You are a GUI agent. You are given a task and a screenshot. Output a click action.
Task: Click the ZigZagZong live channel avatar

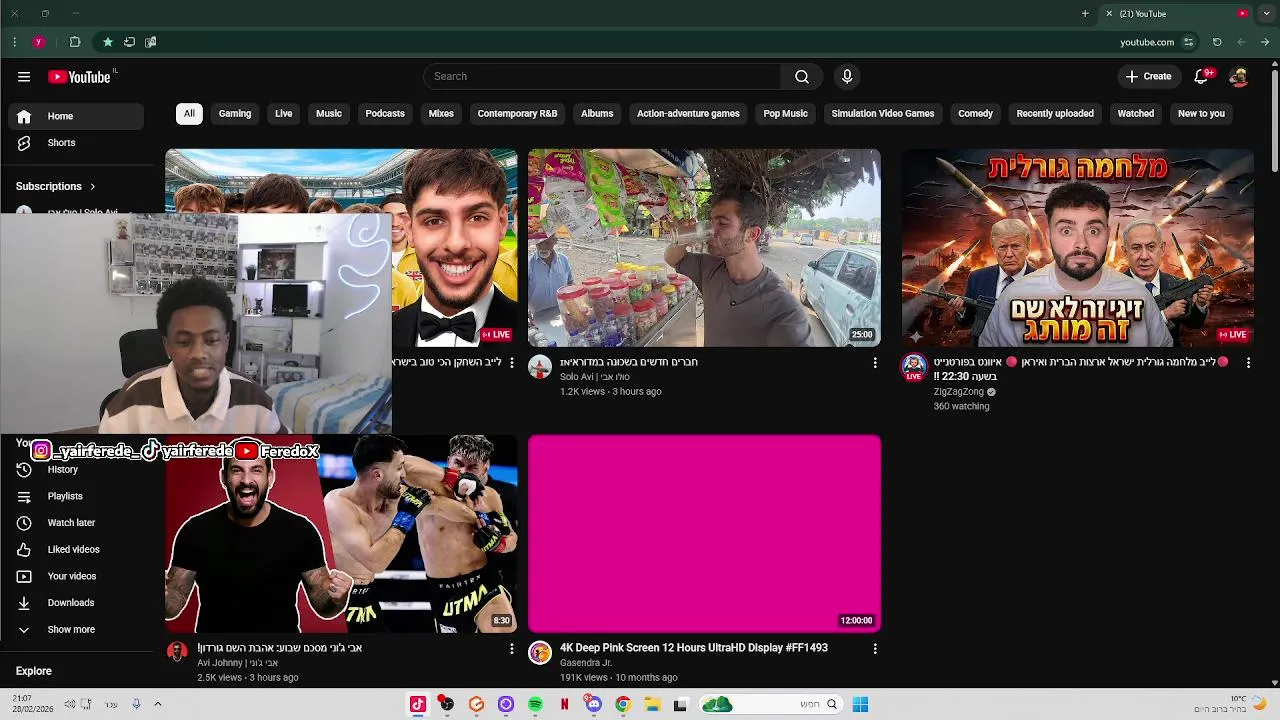click(x=914, y=366)
